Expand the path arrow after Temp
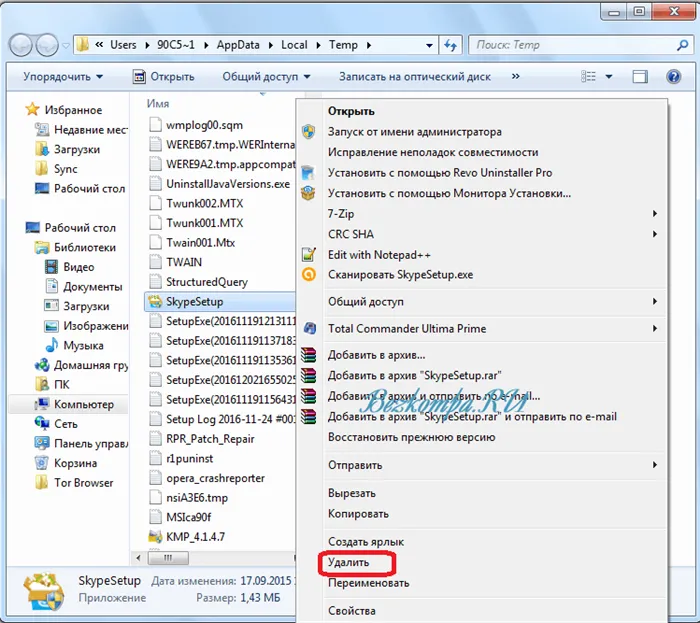This screenshot has width=700, height=623. [x=369, y=45]
